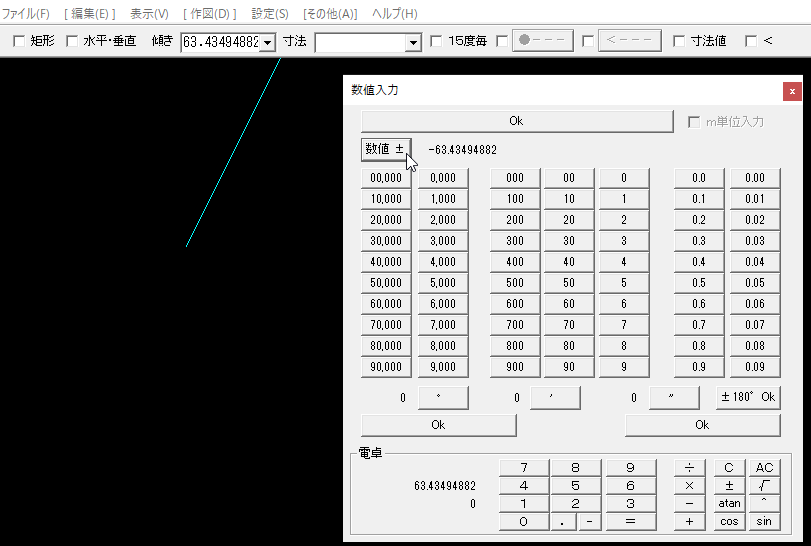The width and height of the screenshot is (811, 546).
Task: Hit the calculator decimal point key
Action: pos(563,522)
